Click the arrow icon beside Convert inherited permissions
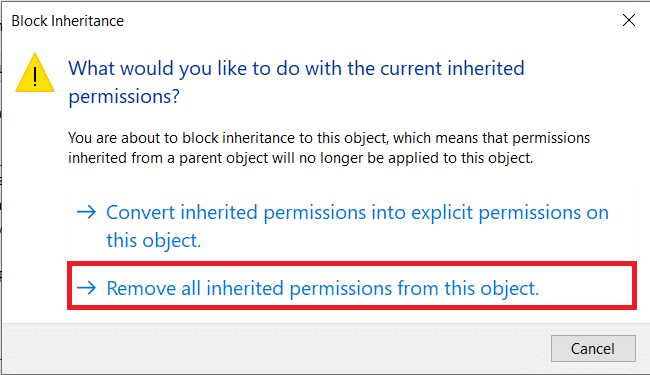650x375 pixels. pyautogui.click(x=86, y=212)
